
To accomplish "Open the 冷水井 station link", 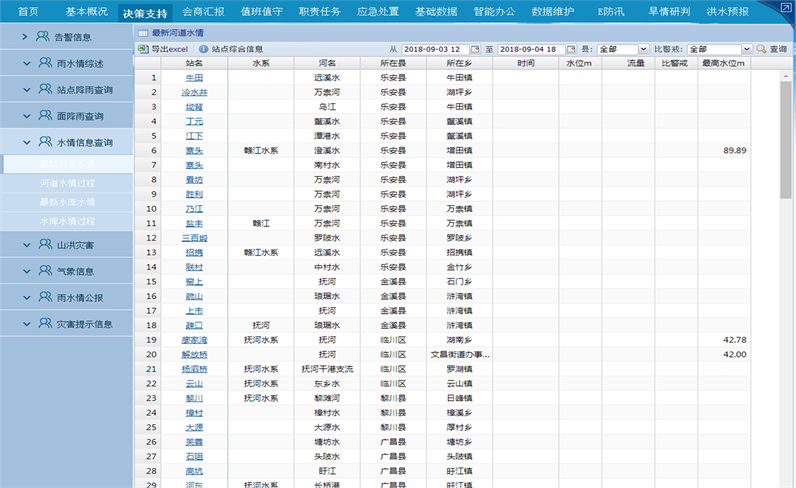I will [194, 92].
